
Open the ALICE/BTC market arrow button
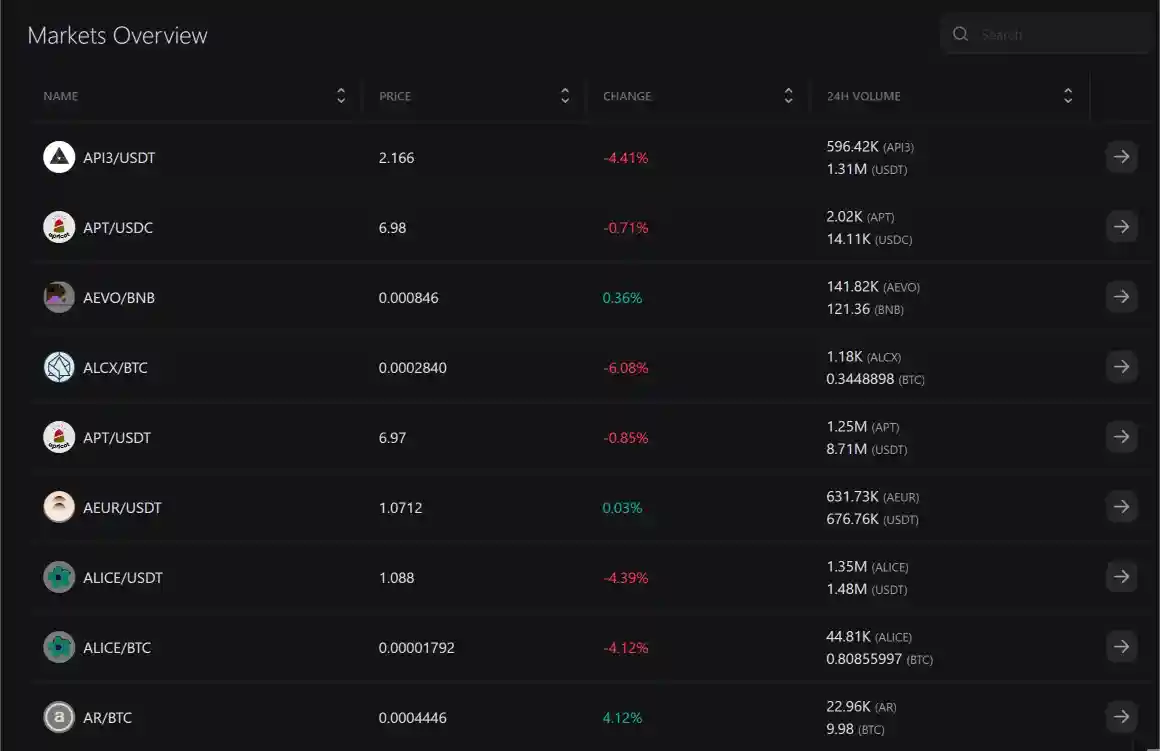(1121, 647)
